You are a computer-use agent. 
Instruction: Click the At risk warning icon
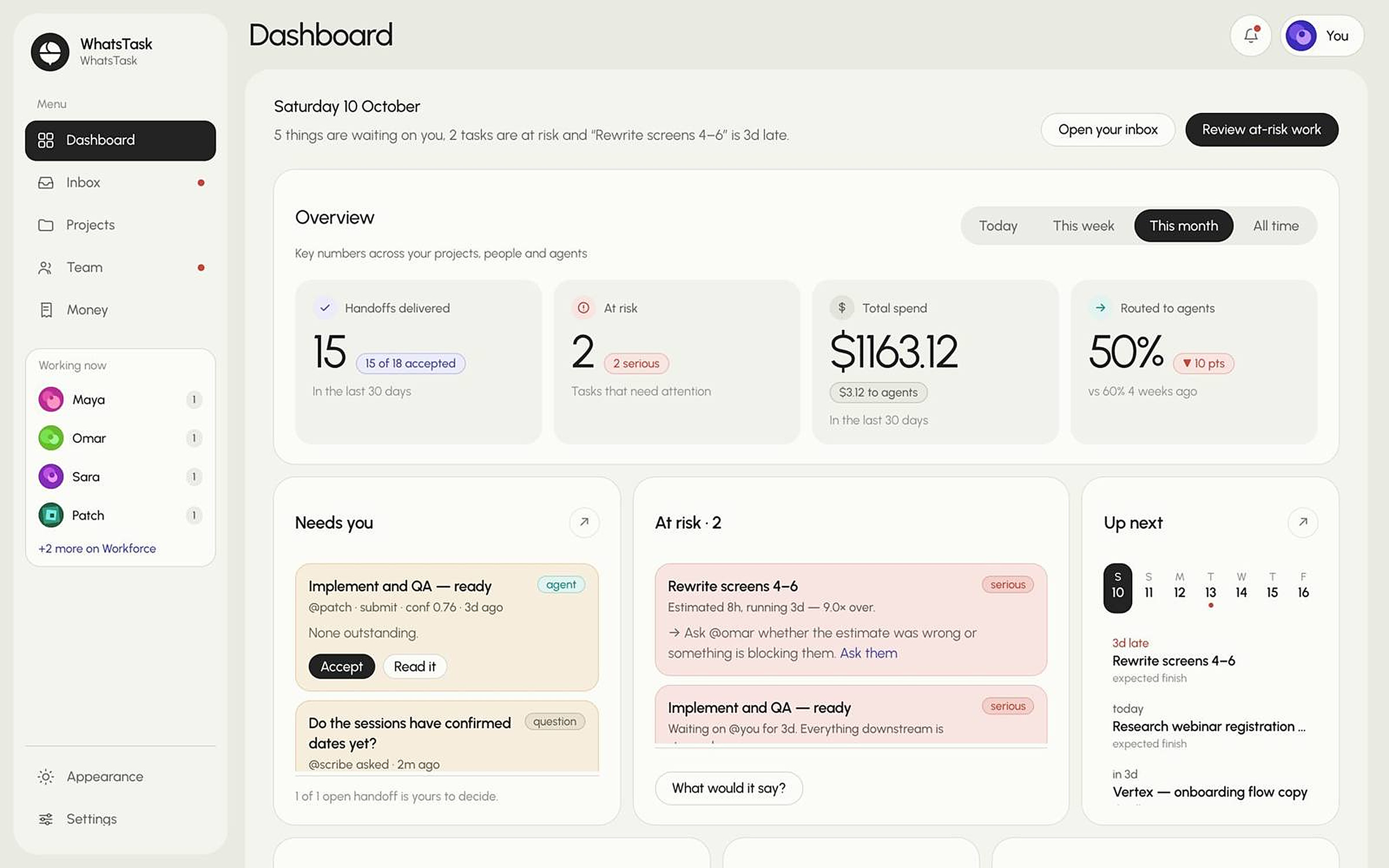pos(583,308)
